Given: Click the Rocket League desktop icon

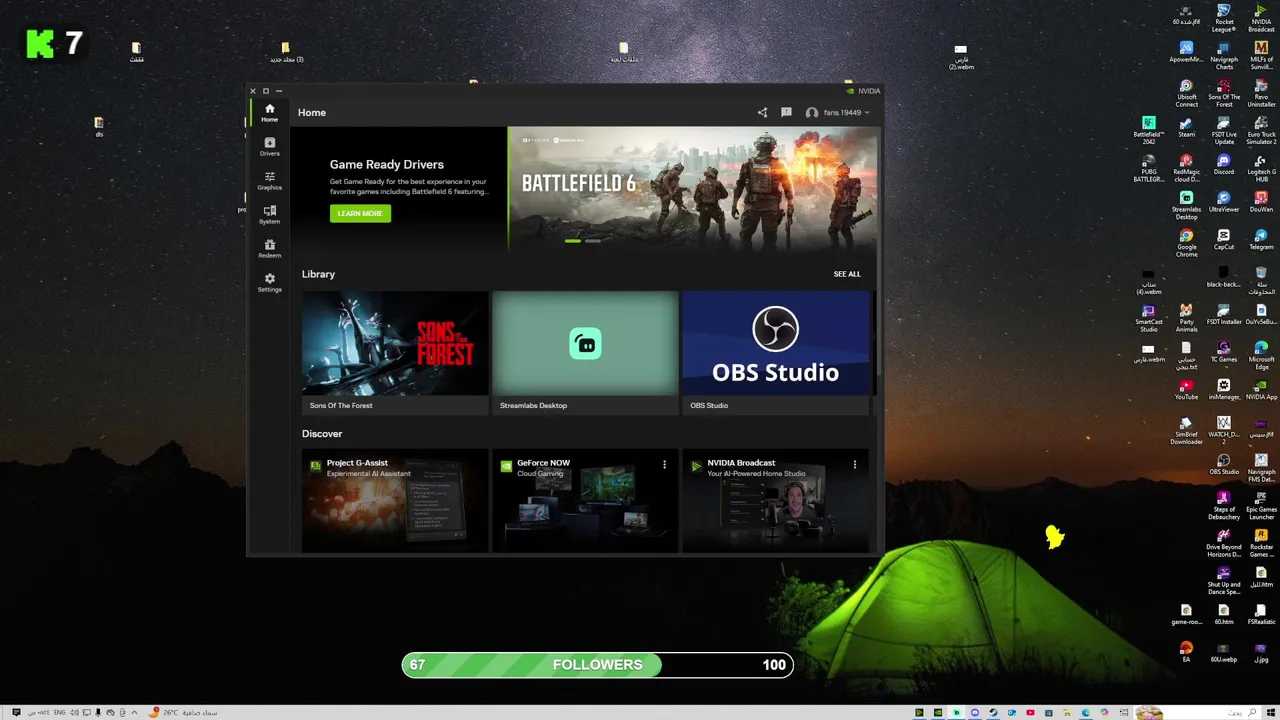Looking at the screenshot, I should click(x=1224, y=18).
